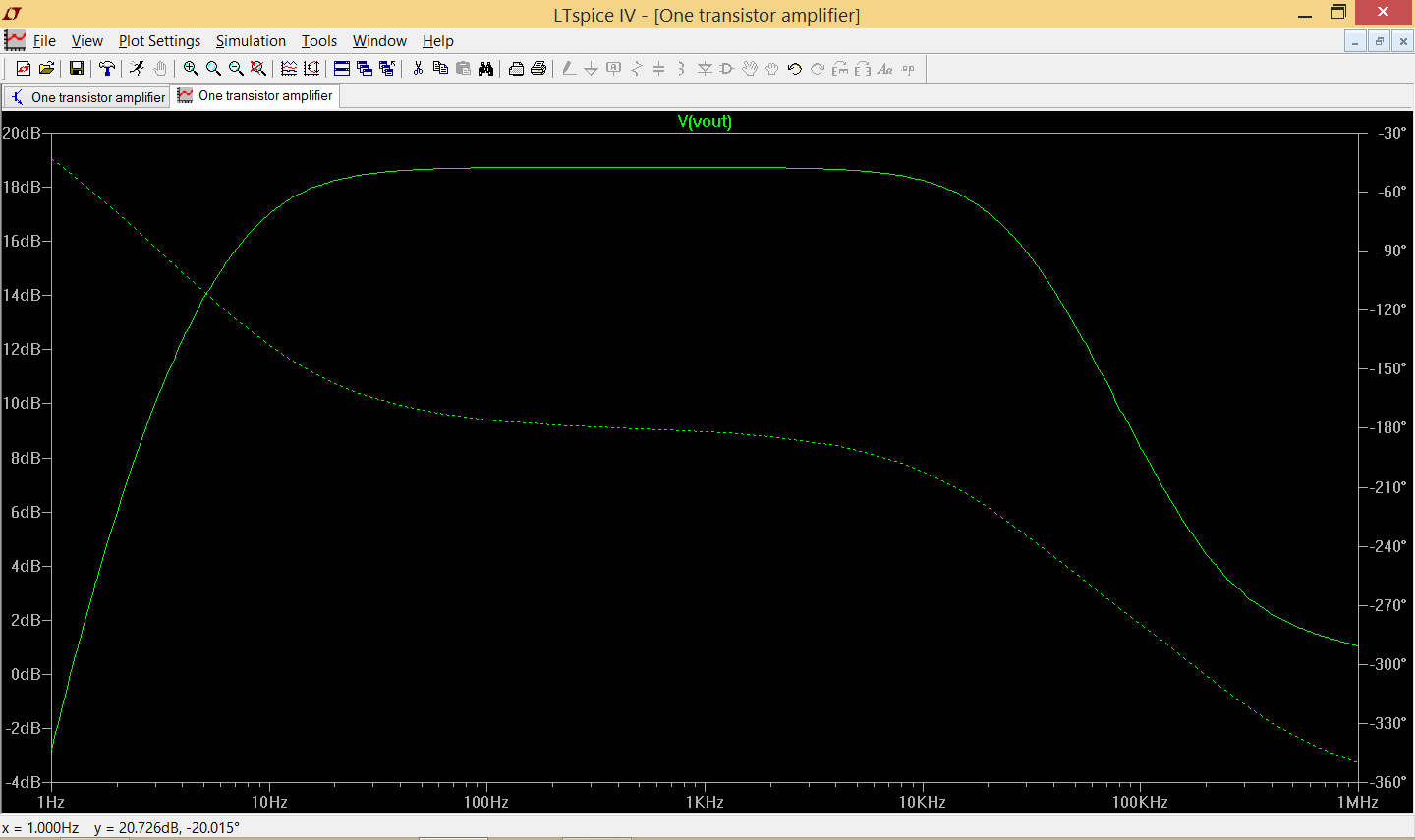
Task: Tile windows horizontally icon
Action: click(342, 68)
